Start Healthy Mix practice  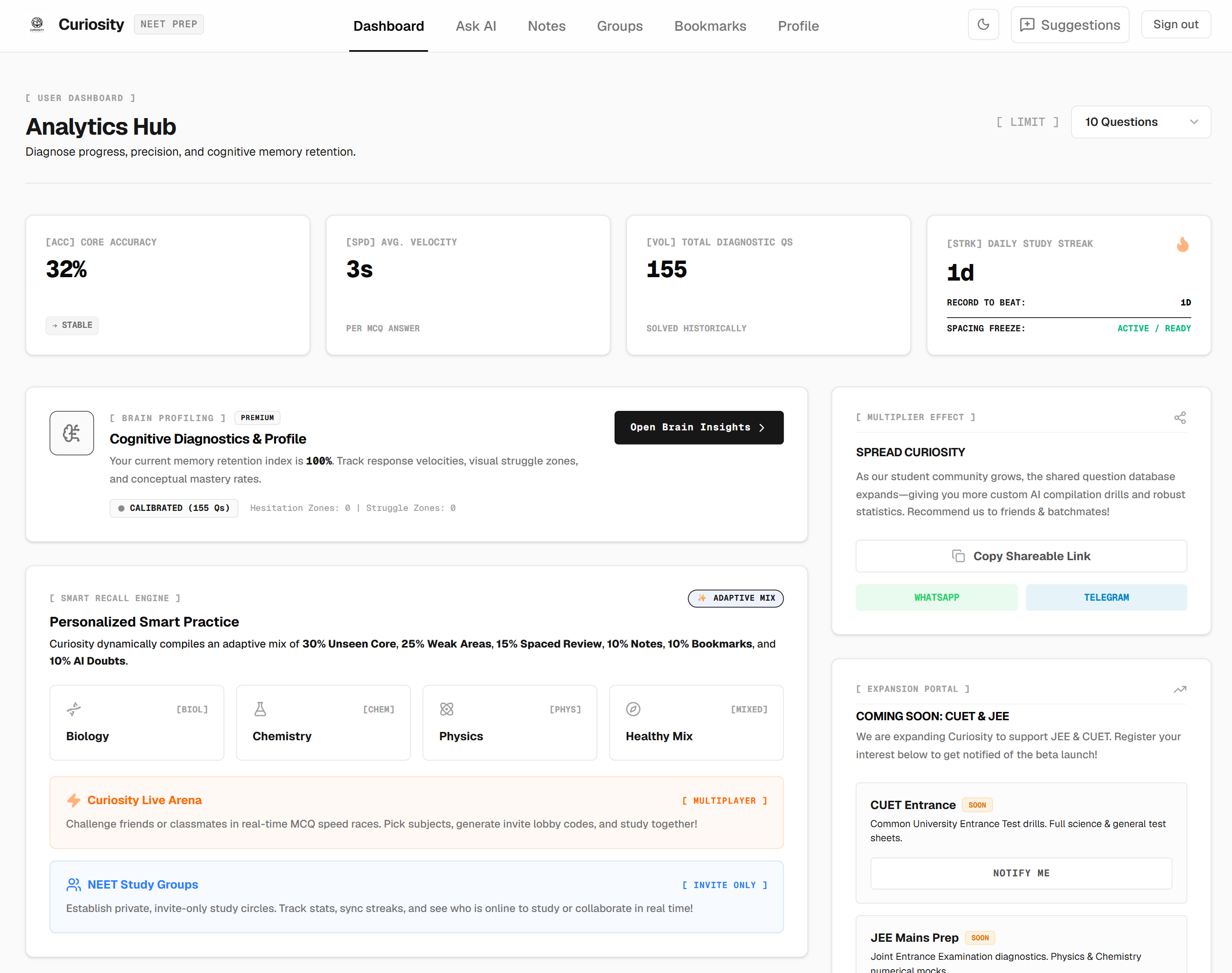coord(696,722)
